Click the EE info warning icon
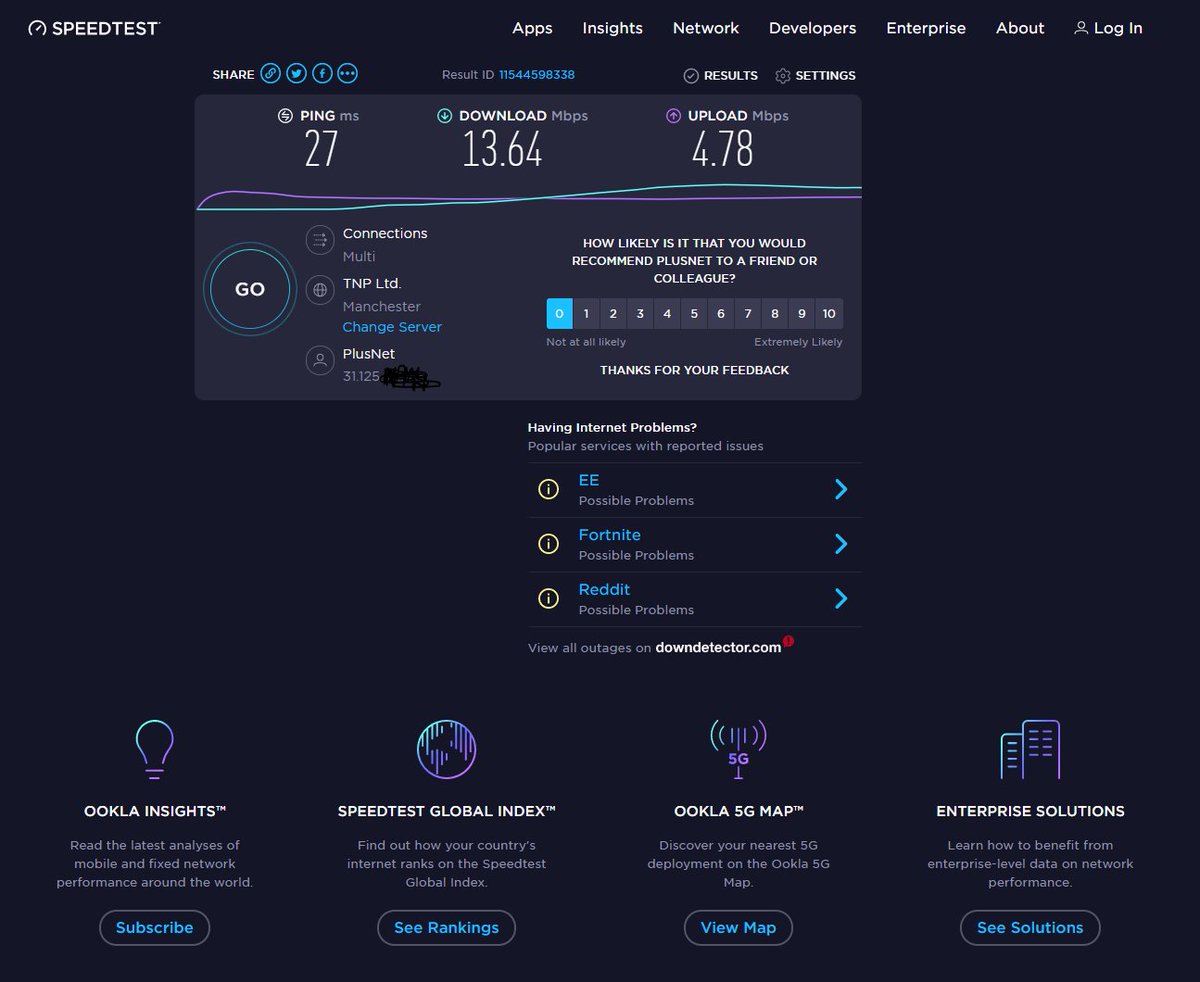Screen dimensions: 1200x982 point(548,489)
